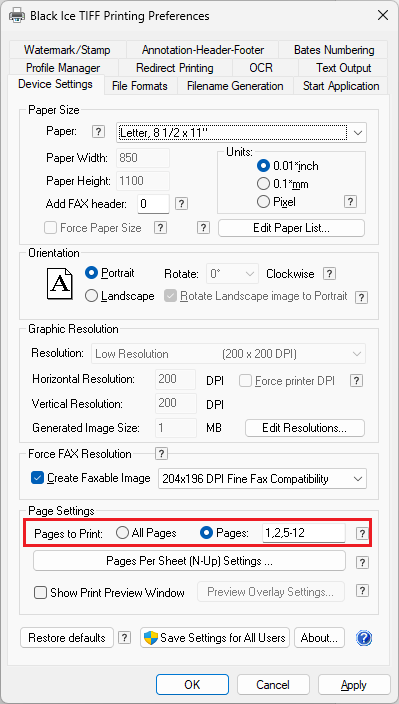This screenshot has height=704, width=399.
Task: Click the Pages range input field
Action: [304, 533]
